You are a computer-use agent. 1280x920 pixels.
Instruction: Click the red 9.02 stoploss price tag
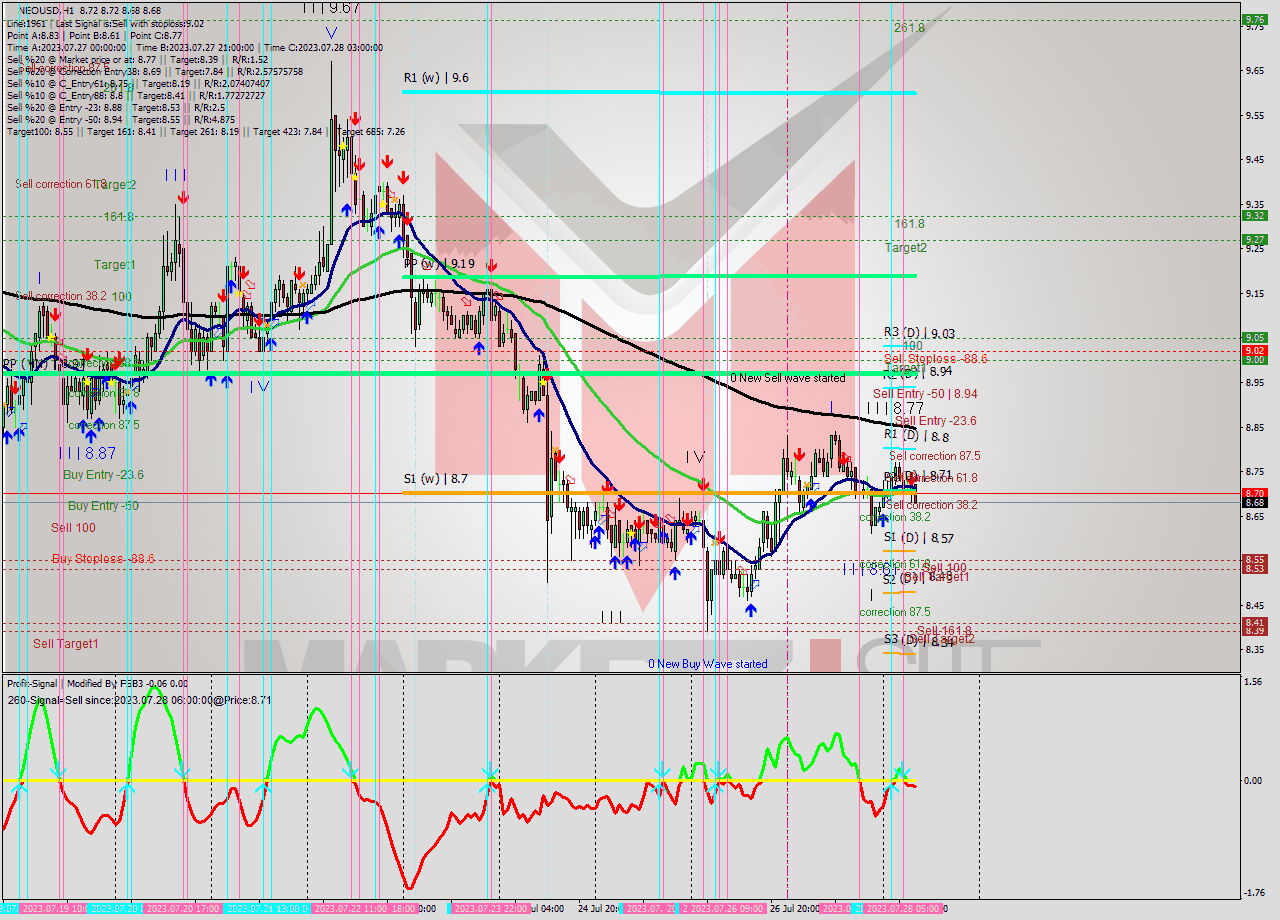pyautogui.click(x=1255, y=350)
